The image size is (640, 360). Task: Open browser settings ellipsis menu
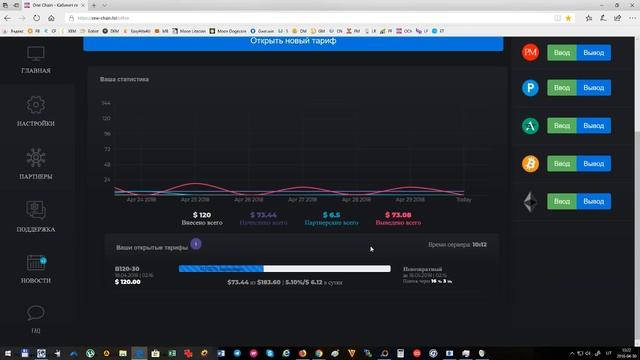click(x=632, y=18)
